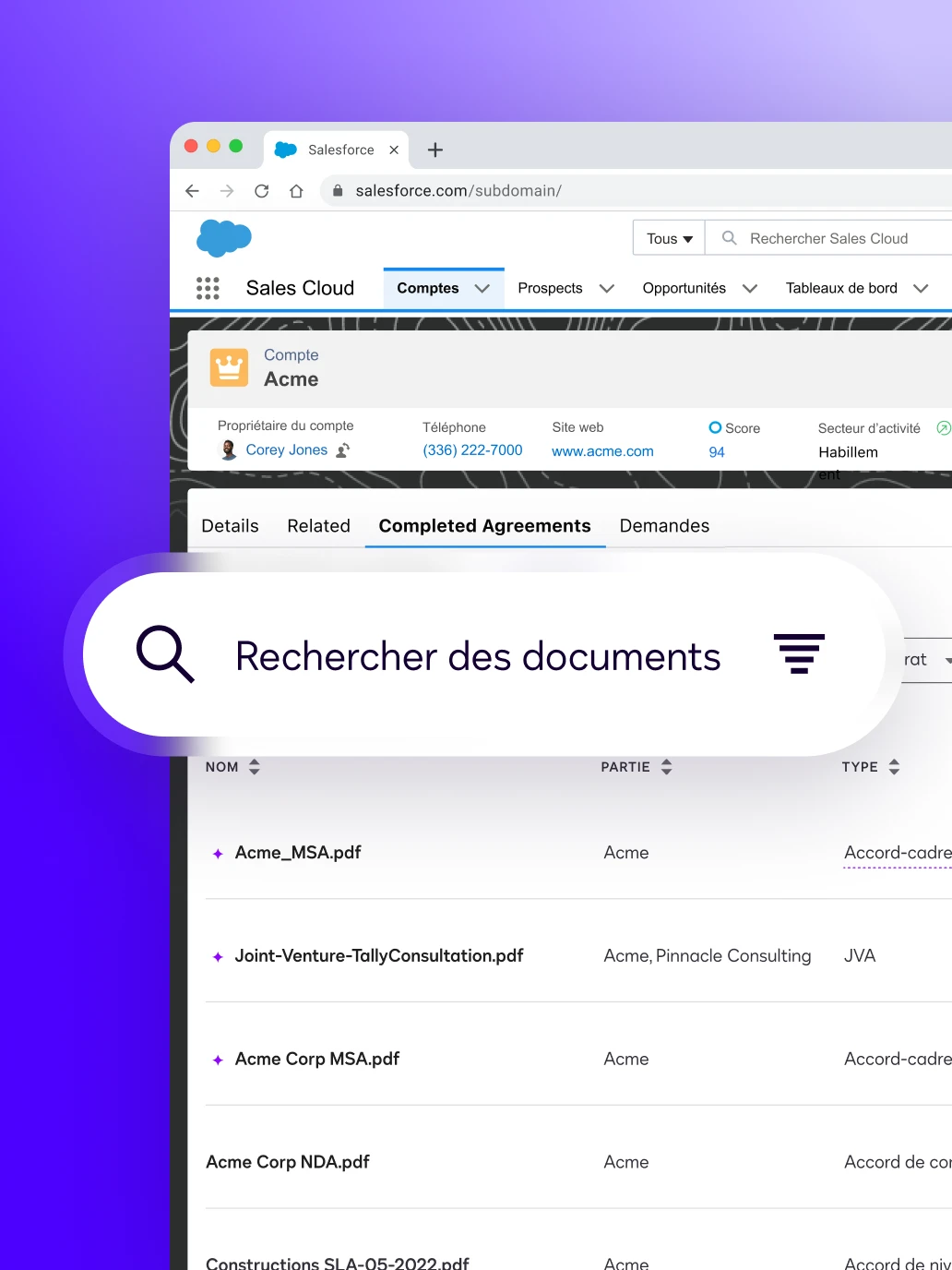Click the Habillement sector value
Screen dimensions: 952x1270
(x=848, y=463)
